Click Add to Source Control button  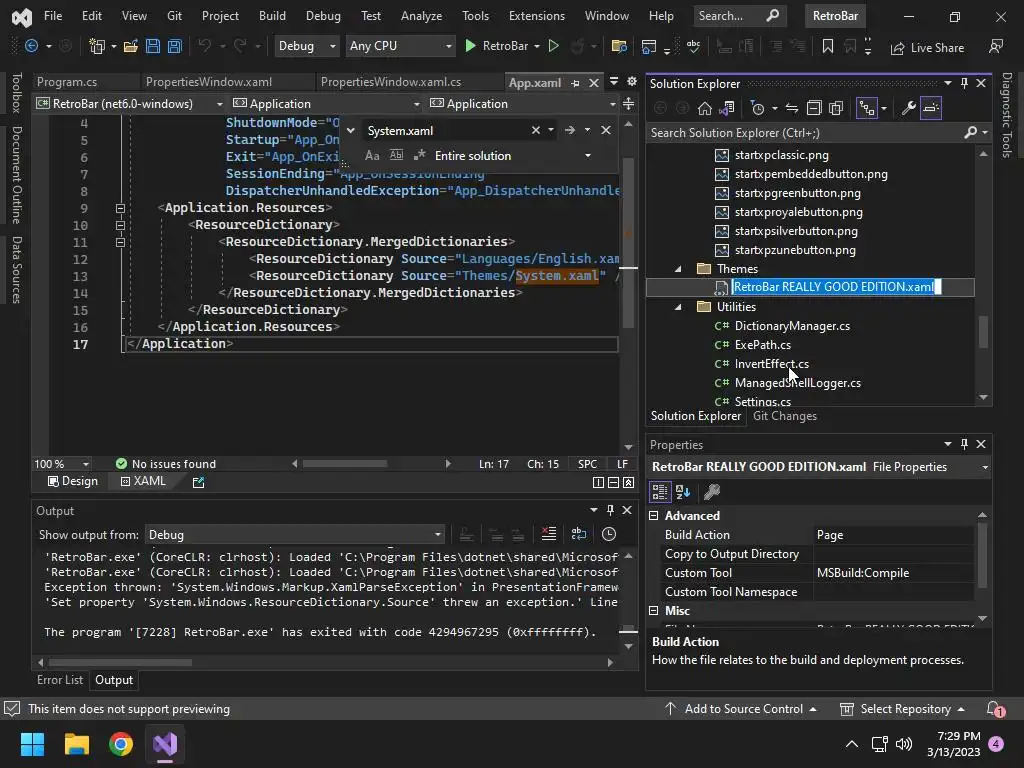point(742,709)
